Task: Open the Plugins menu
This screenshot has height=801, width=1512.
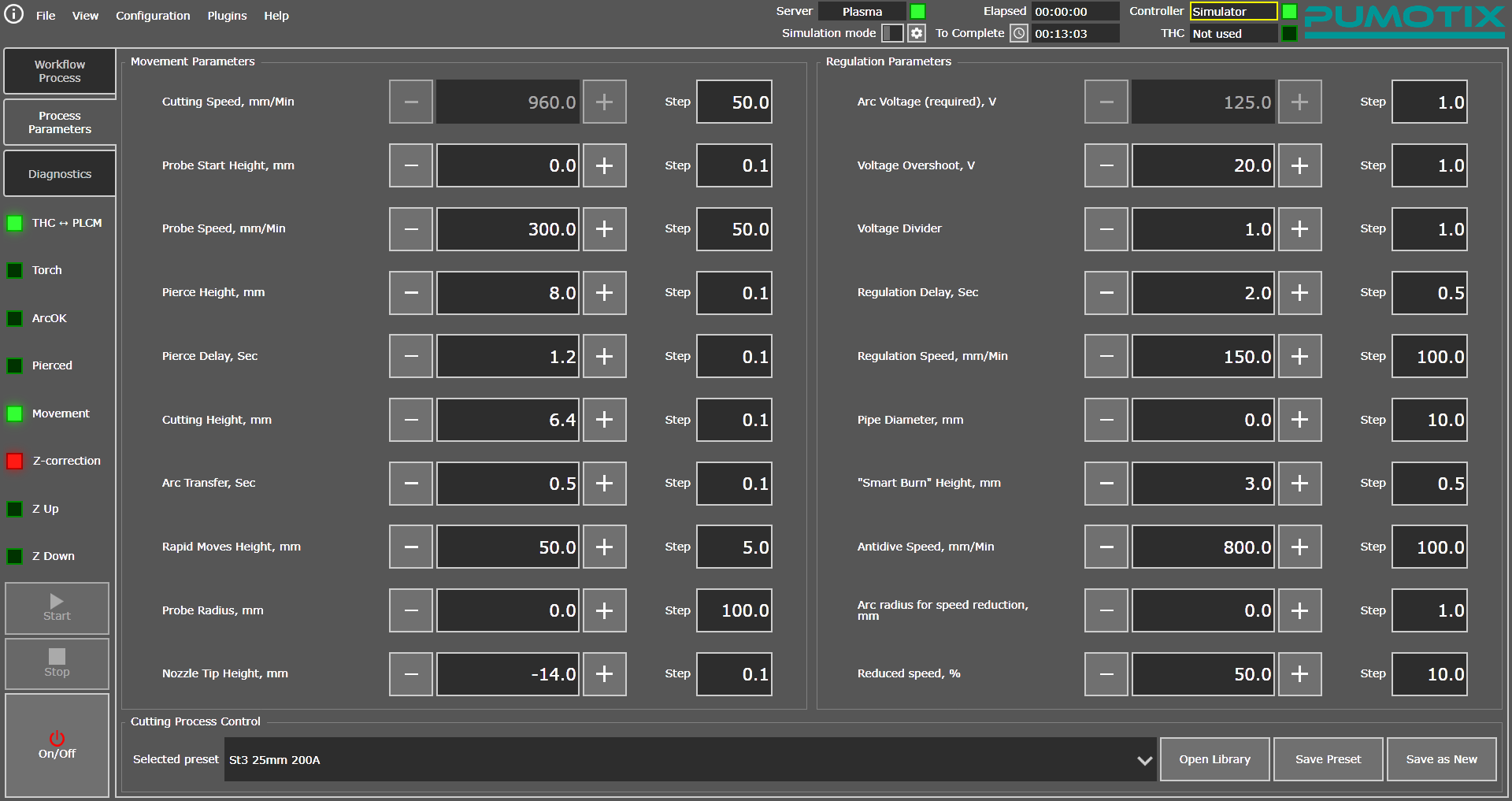Action: pos(227,16)
